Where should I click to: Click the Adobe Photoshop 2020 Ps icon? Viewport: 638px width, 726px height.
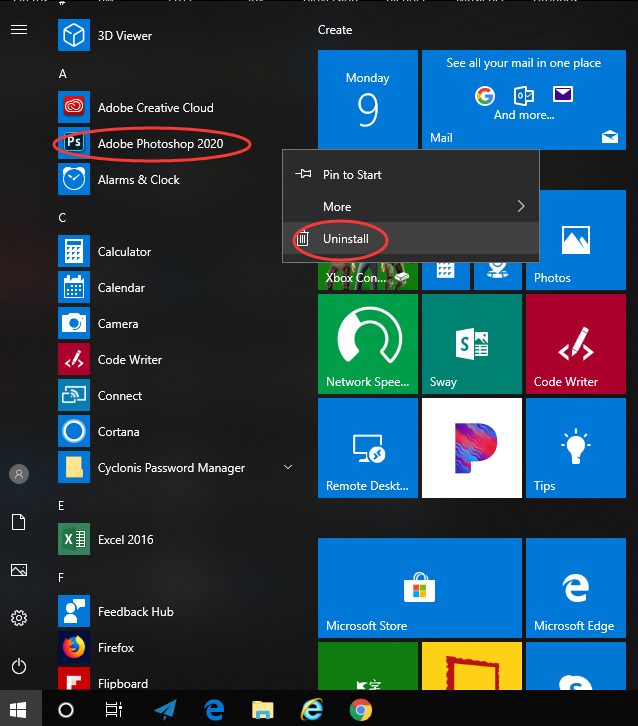click(x=74, y=143)
